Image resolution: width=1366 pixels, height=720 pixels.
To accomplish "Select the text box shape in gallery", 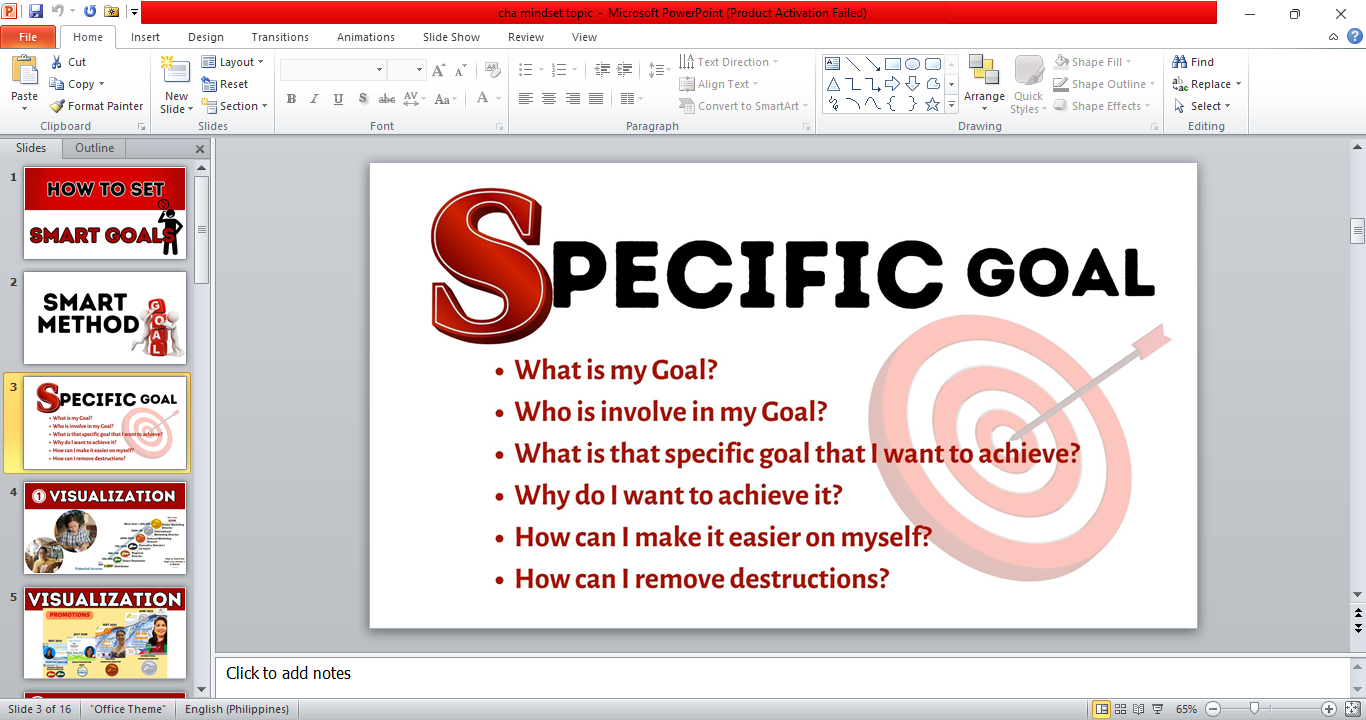I will pyautogui.click(x=833, y=63).
